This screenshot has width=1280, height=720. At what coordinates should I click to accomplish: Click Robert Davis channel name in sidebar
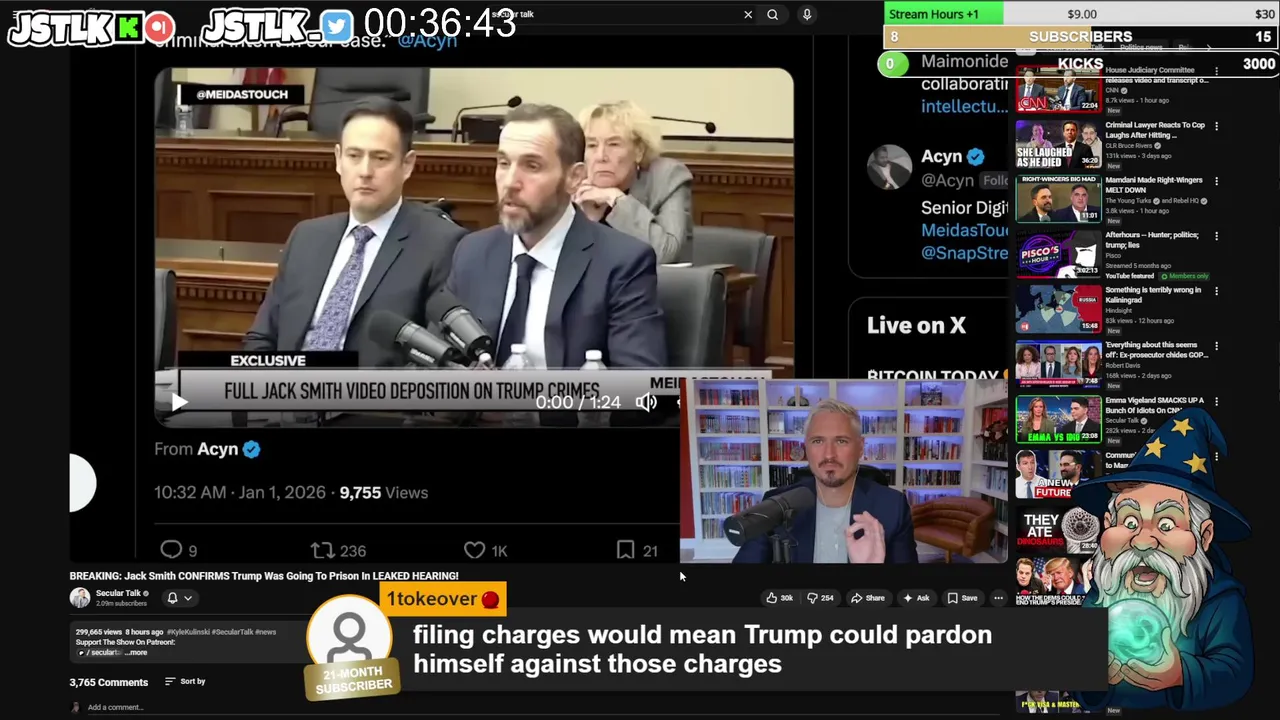point(1123,366)
